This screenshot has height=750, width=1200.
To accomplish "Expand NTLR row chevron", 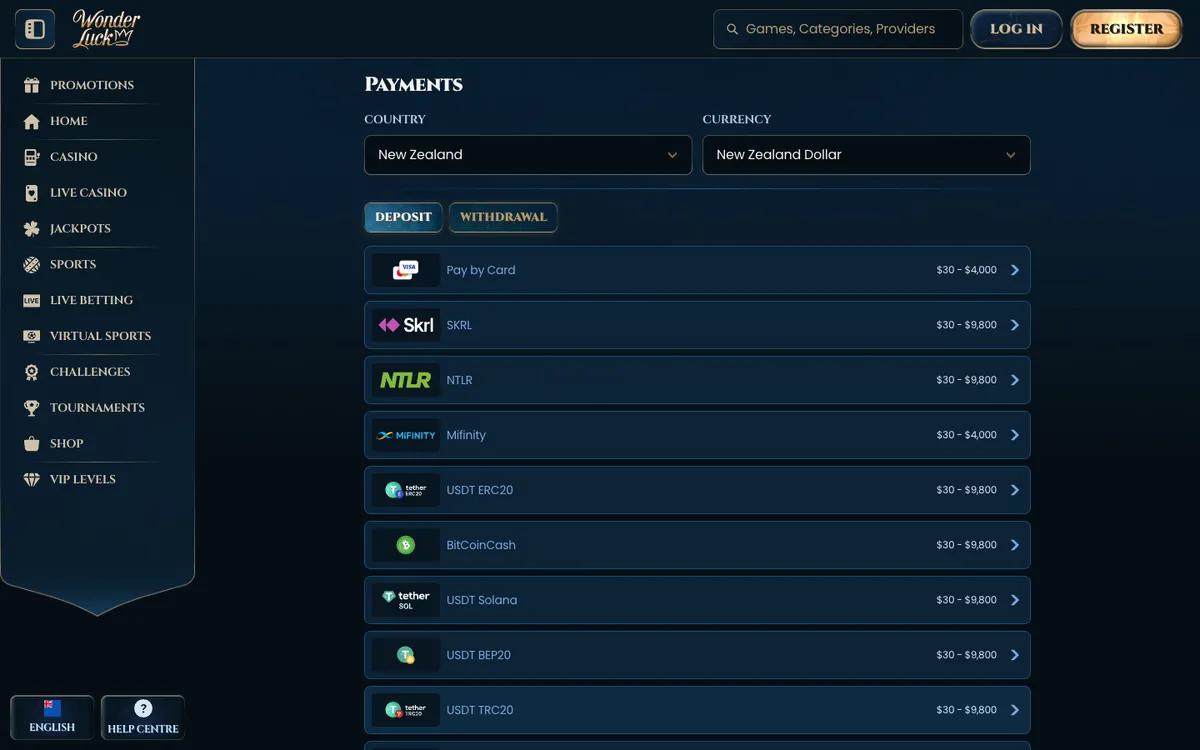I will click(1015, 380).
